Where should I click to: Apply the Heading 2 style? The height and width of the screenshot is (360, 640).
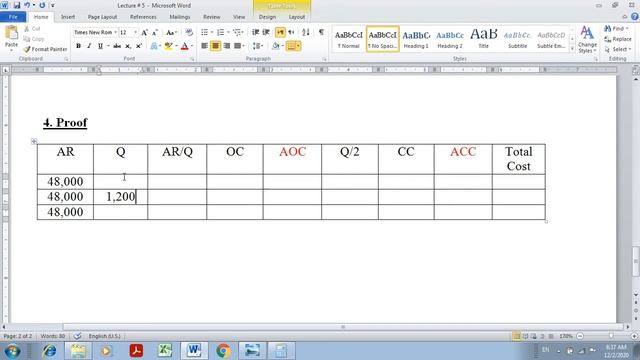coord(450,39)
